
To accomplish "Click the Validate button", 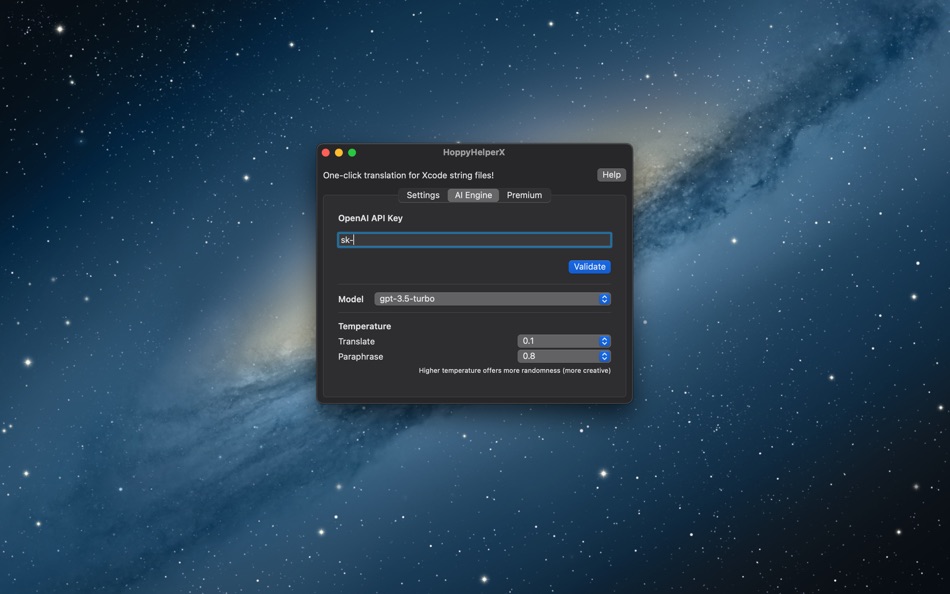I will pyautogui.click(x=589, y=267).
